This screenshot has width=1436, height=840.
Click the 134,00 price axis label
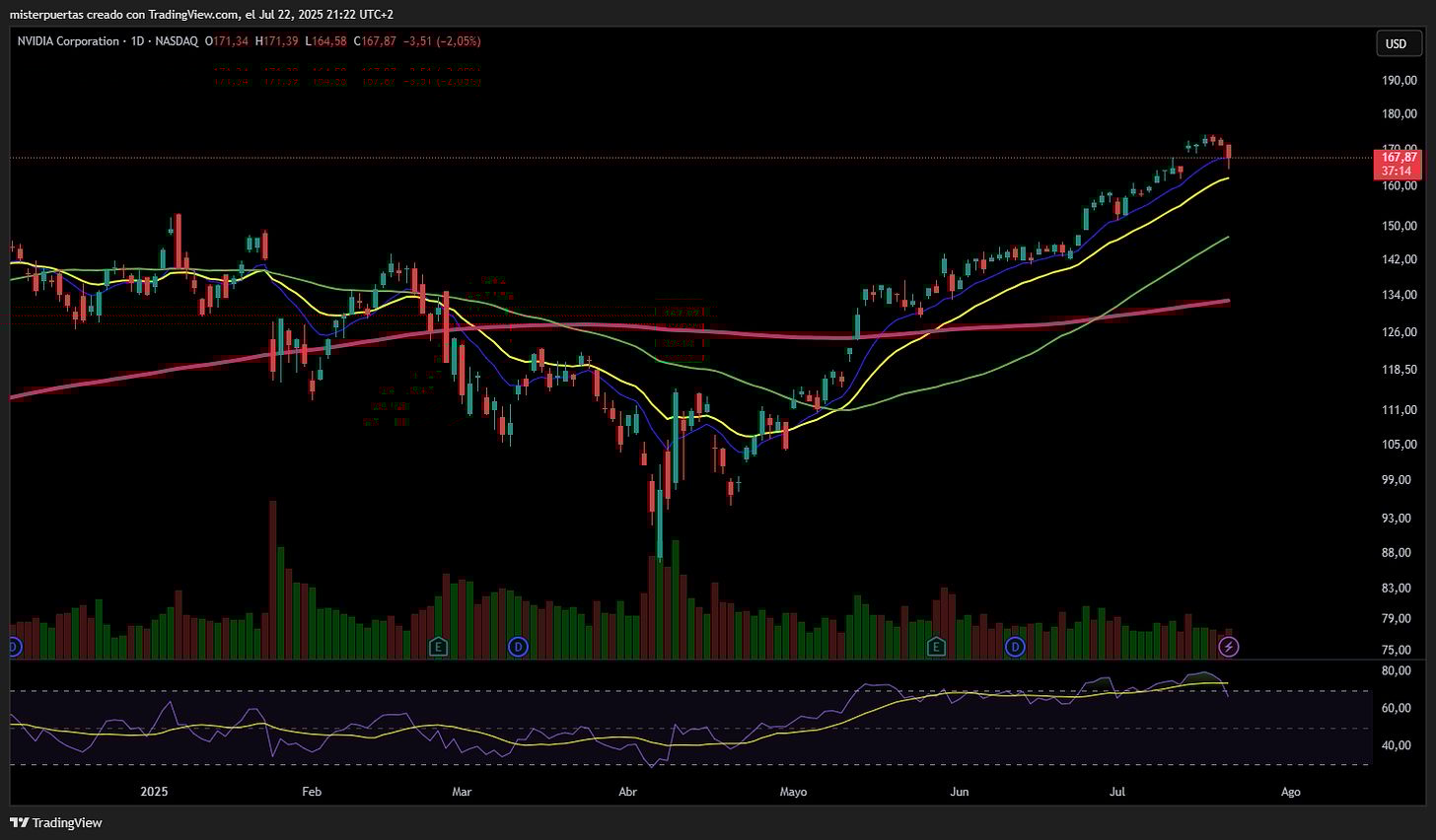tap(1399, 295)
